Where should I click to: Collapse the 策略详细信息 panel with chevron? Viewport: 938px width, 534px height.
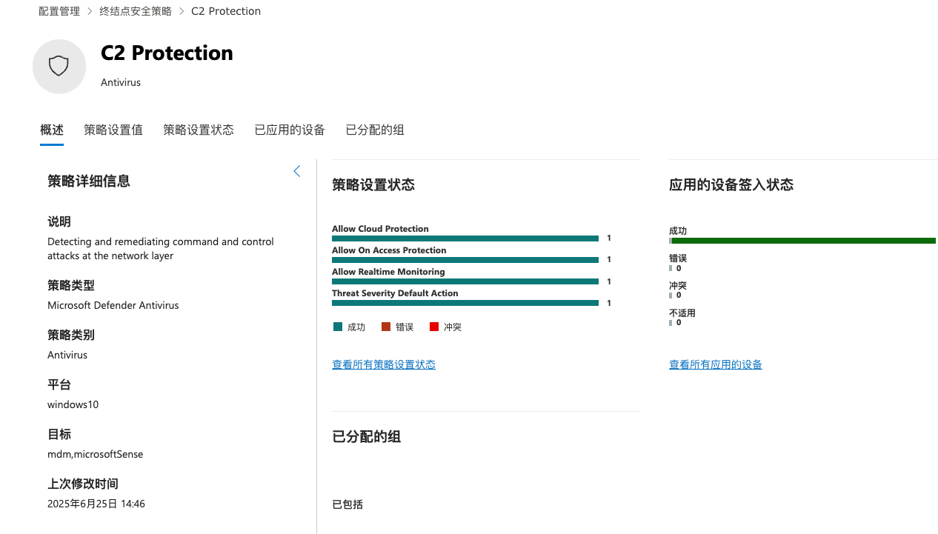[x=297, y=171]
